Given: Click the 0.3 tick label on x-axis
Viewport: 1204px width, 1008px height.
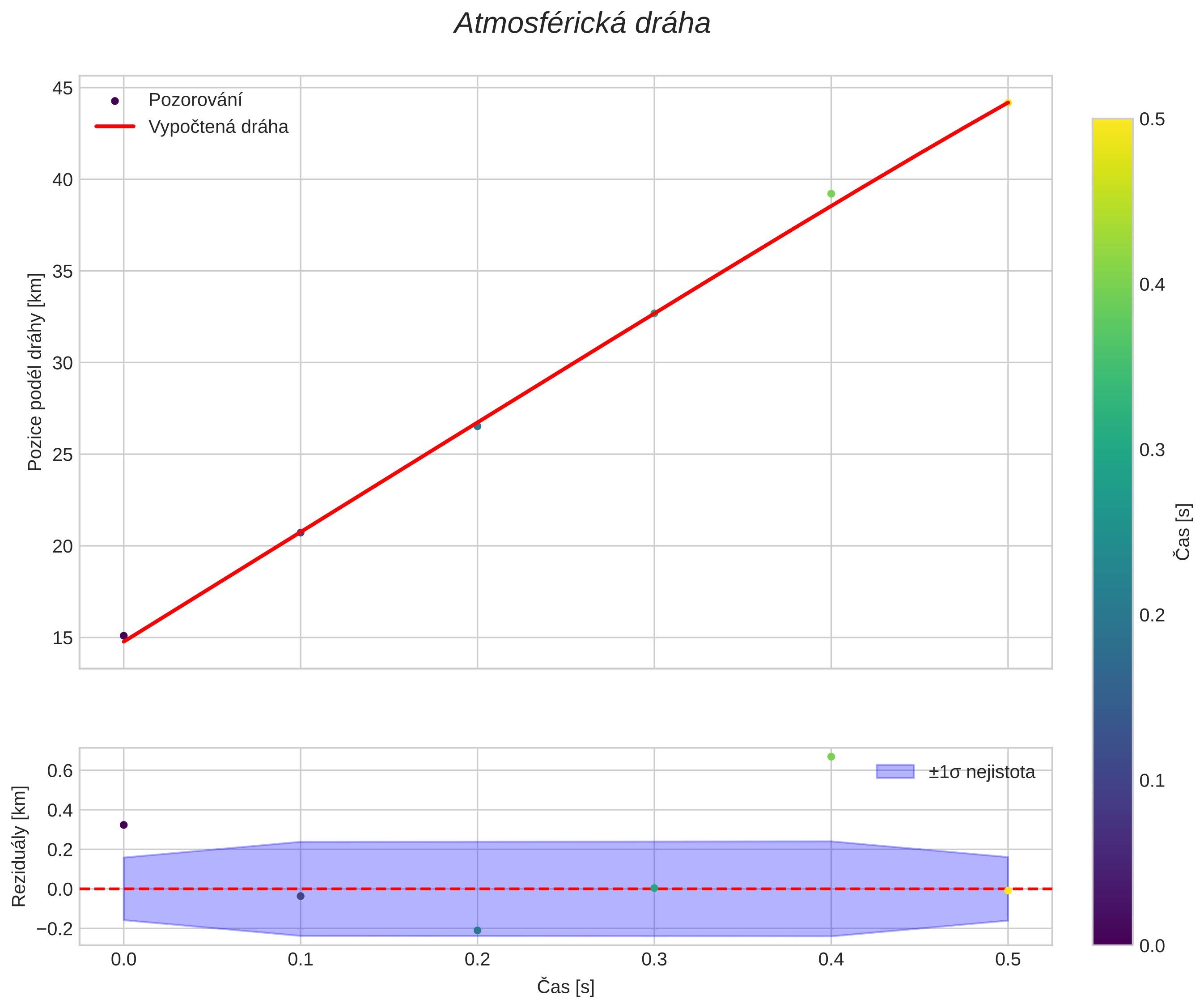Looking at the screenshot, I should 653,960.
